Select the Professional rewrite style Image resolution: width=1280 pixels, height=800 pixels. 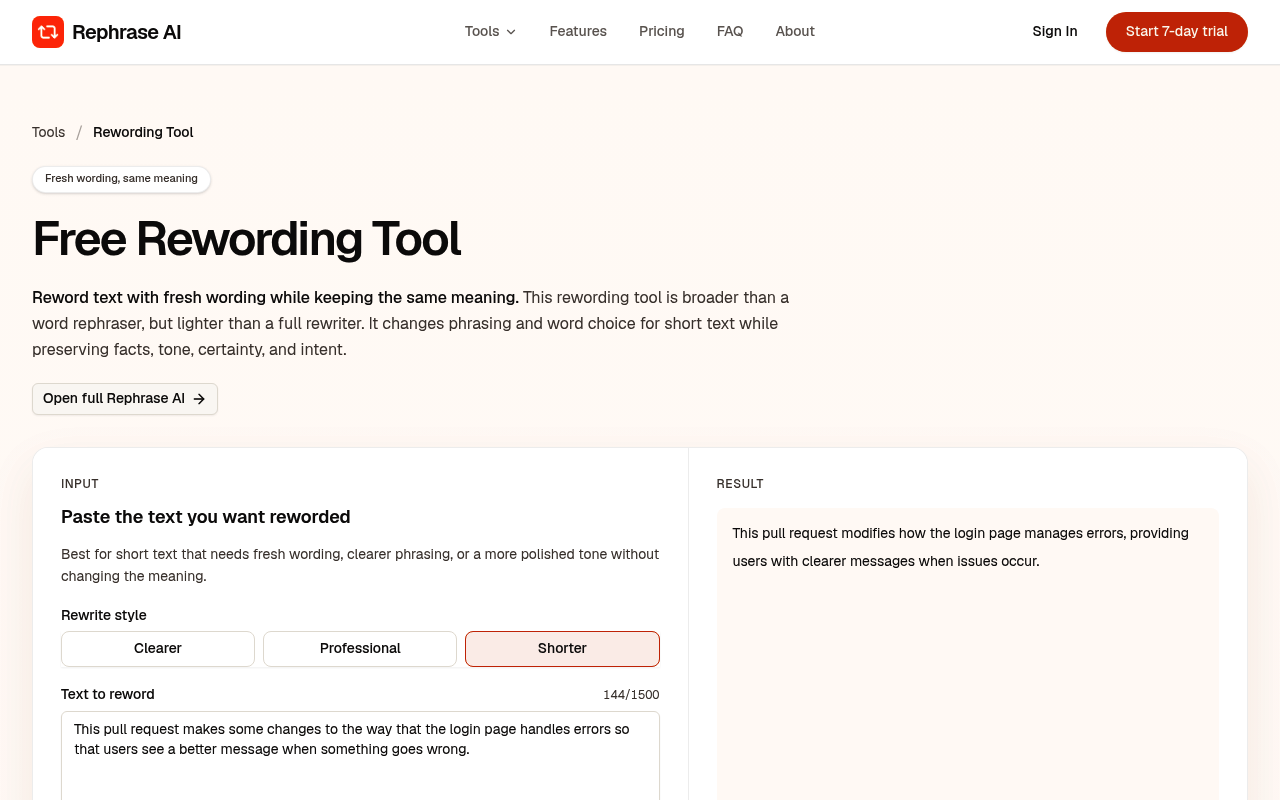click(x=360, y=649)
